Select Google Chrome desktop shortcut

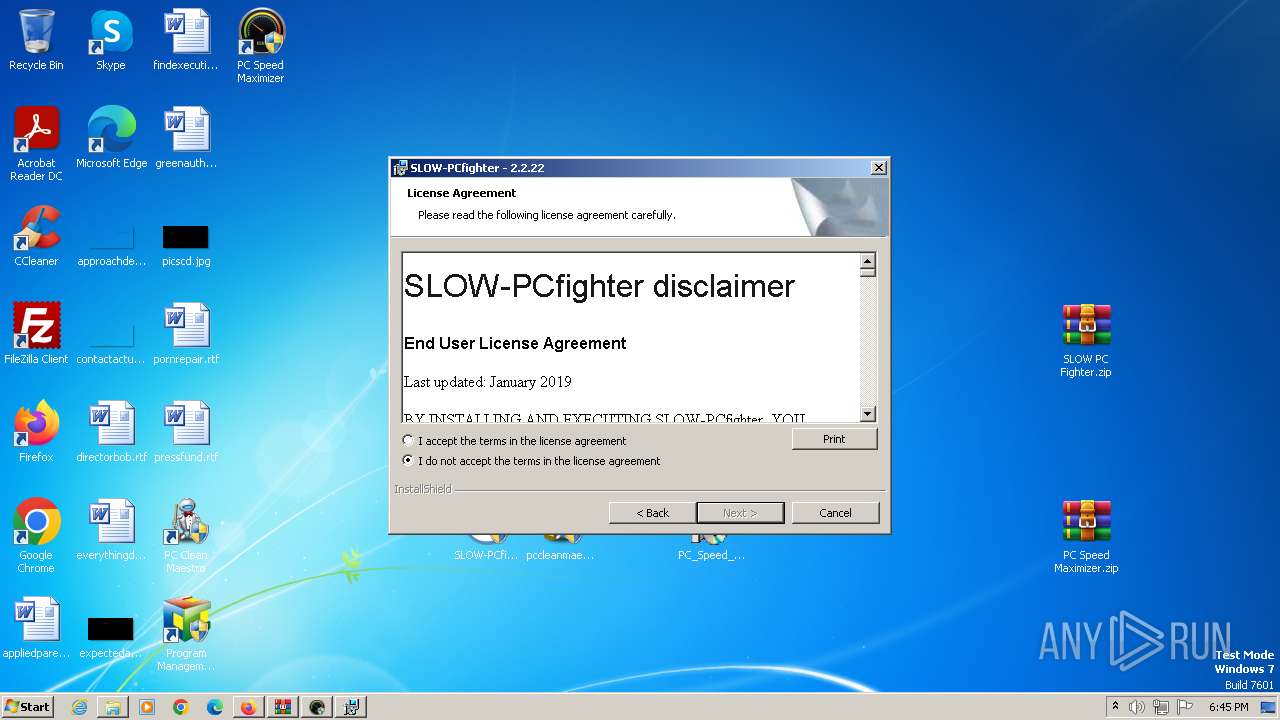pyautogui.click(x=36, y=536)
